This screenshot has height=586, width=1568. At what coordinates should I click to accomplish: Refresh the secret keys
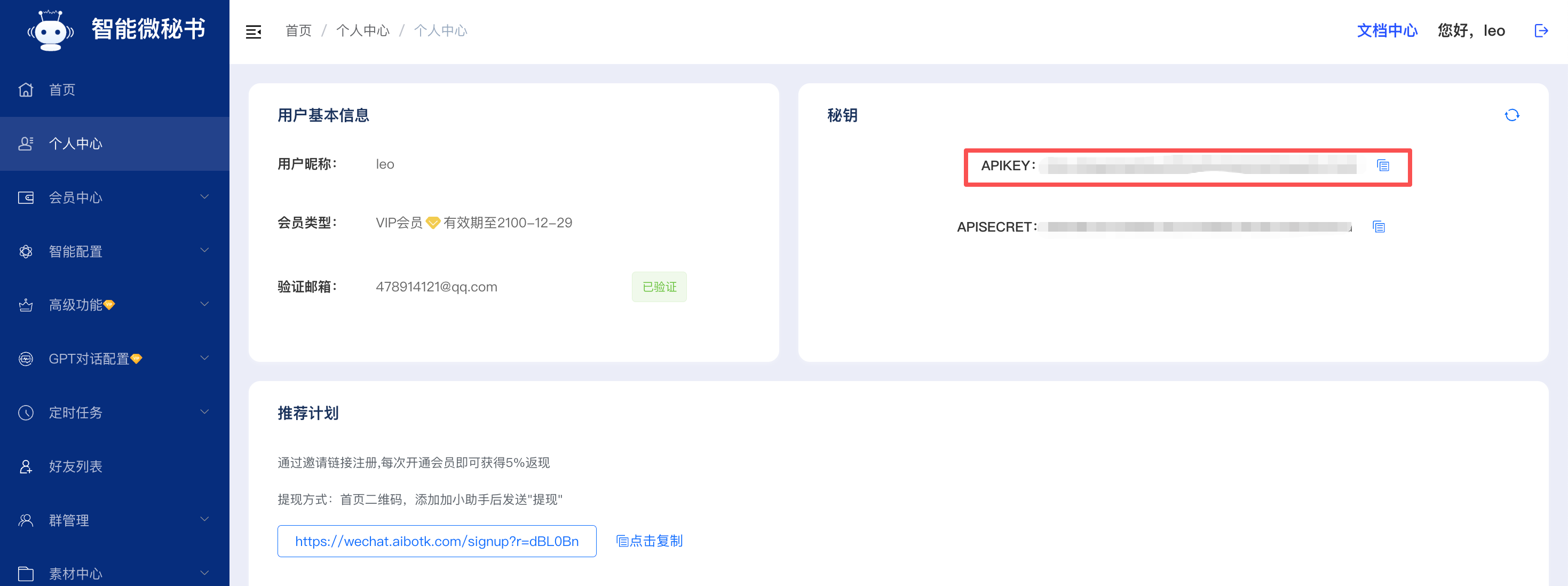coord(1511,116)
